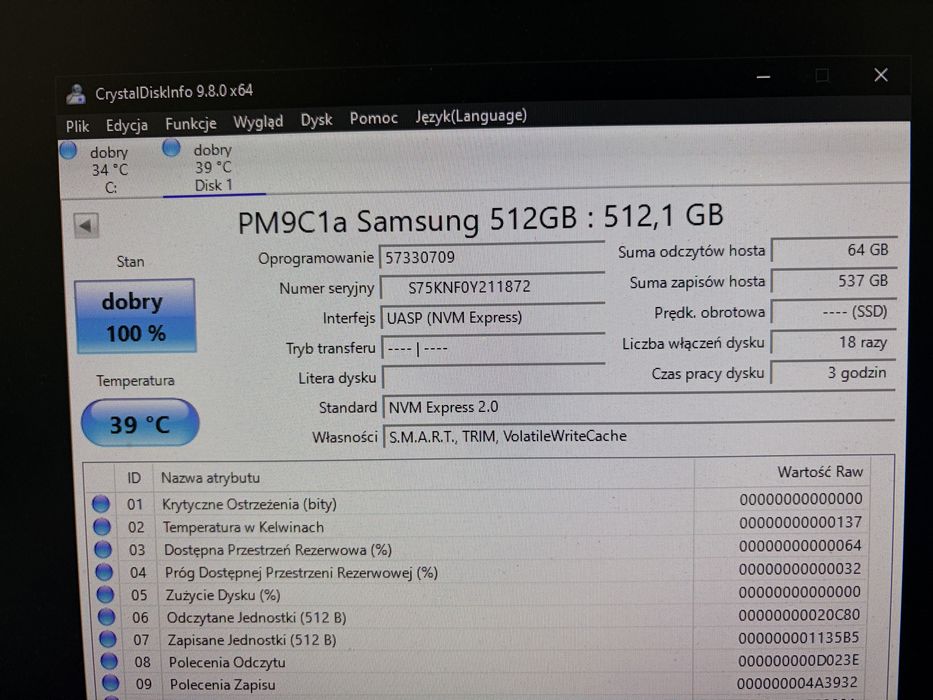Open the Plik menu

click(x=77, y=126)
